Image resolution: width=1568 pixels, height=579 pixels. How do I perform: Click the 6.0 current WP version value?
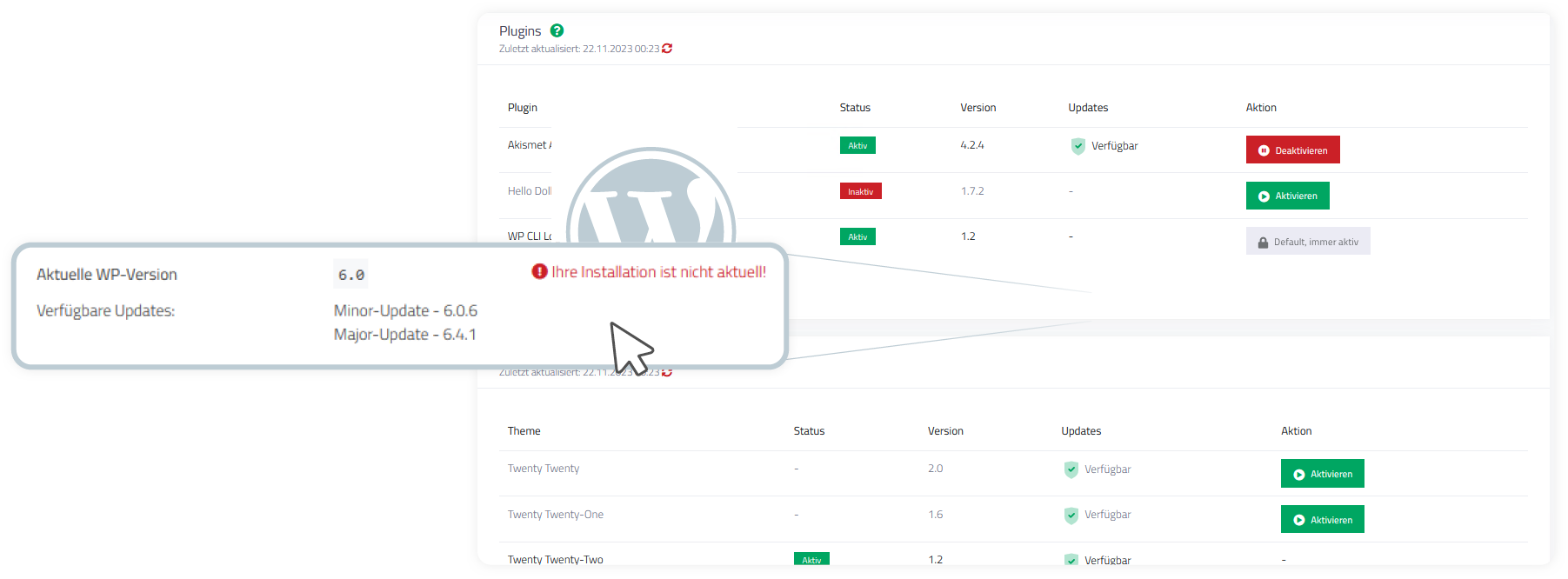point(351,275)
